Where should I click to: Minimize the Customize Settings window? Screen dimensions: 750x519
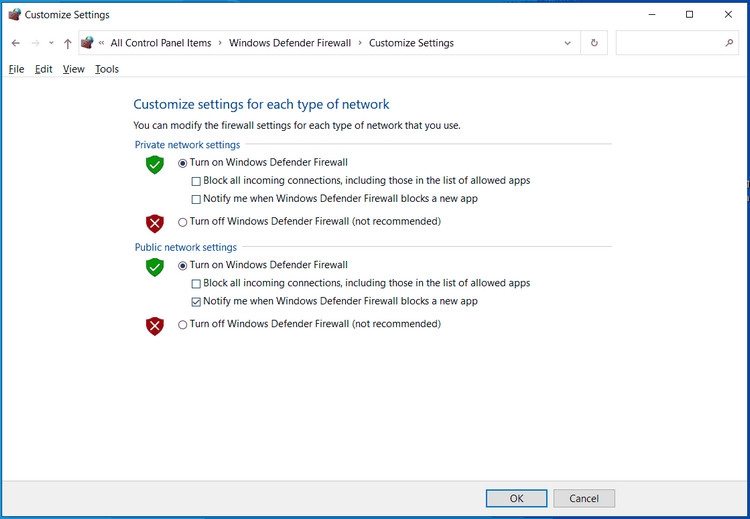[652, 14]
